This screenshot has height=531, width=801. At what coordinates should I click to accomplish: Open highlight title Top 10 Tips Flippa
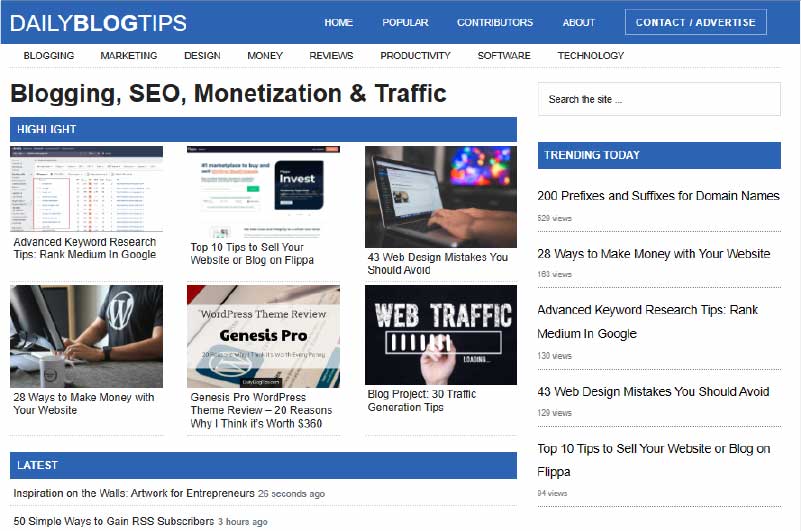[252, 253]
